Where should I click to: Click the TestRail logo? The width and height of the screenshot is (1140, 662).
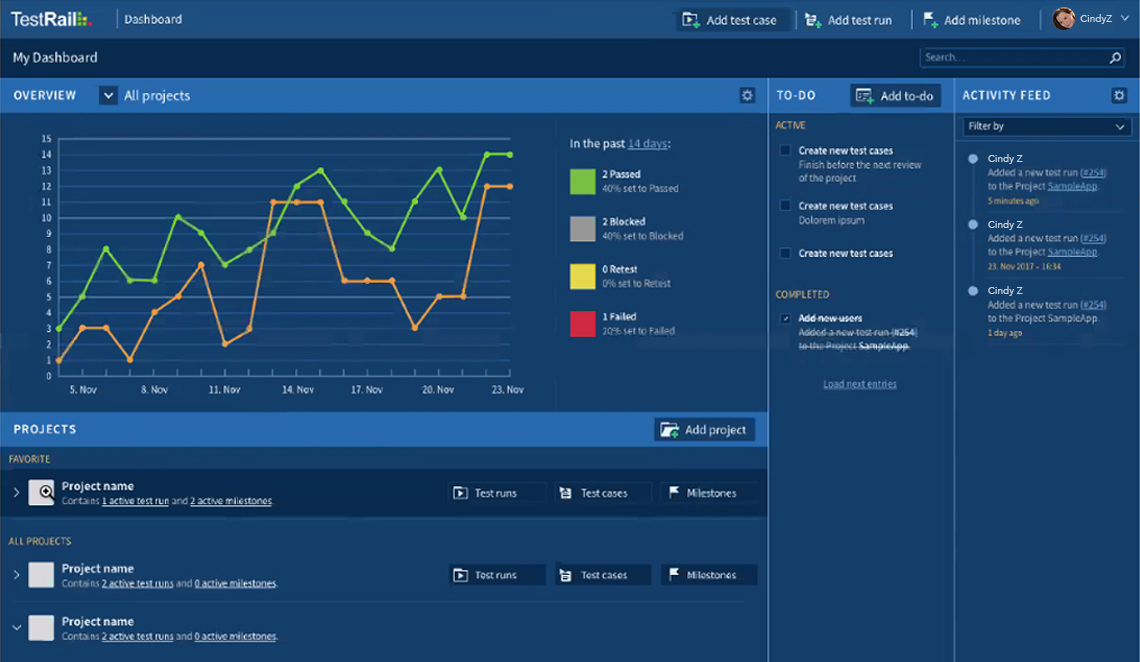[50, 19]
